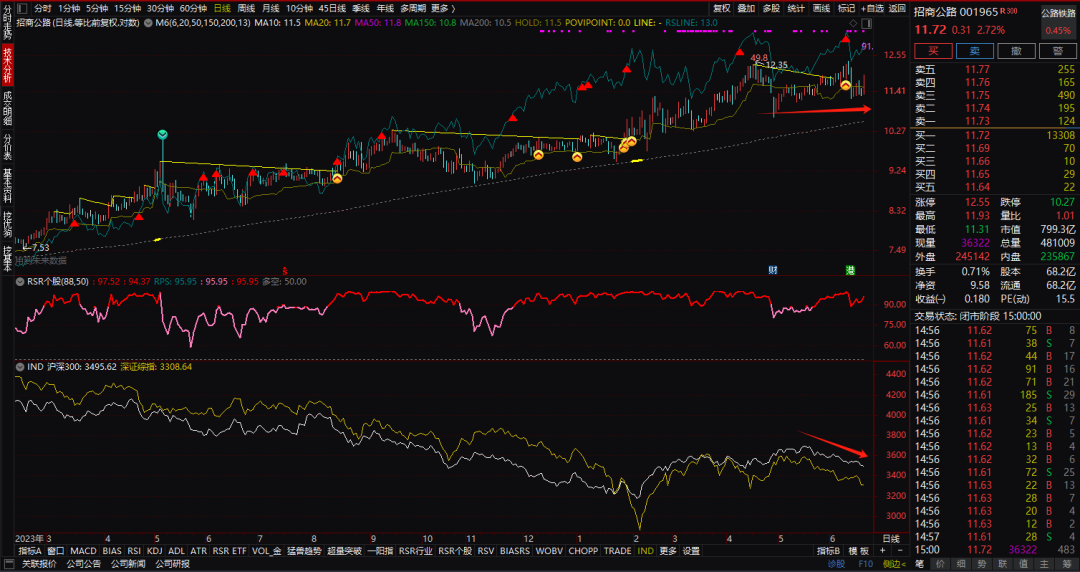The image size is (1080, 572).
Task: Select RSI indicator tab
Action: [x=134, y=551]
